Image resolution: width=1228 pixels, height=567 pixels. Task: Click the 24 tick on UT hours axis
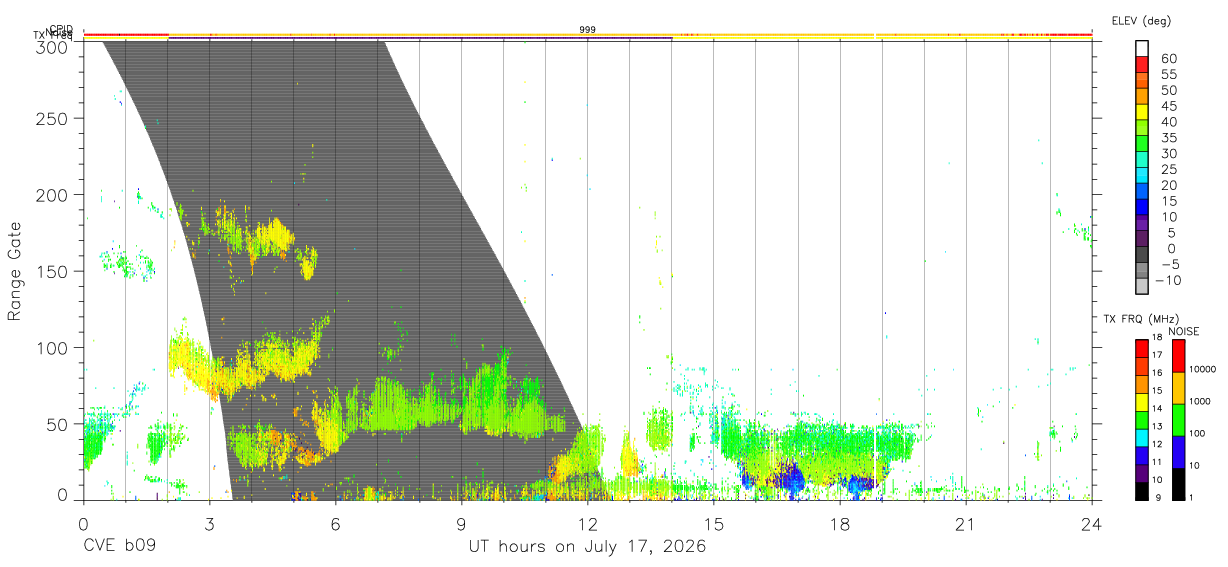pos(1092,523)
